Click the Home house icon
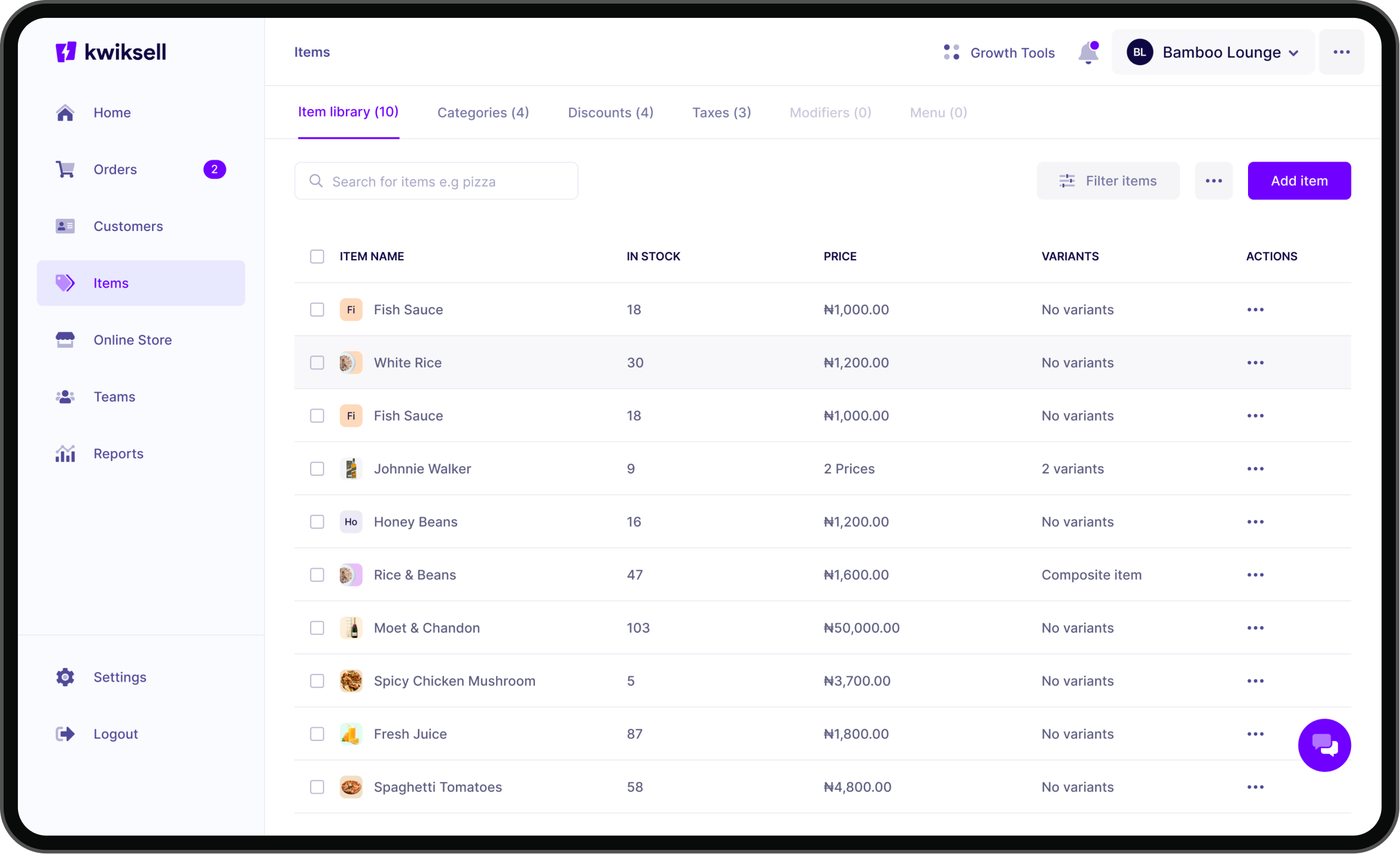1400x854 pixels. click(x=65, y=113)
